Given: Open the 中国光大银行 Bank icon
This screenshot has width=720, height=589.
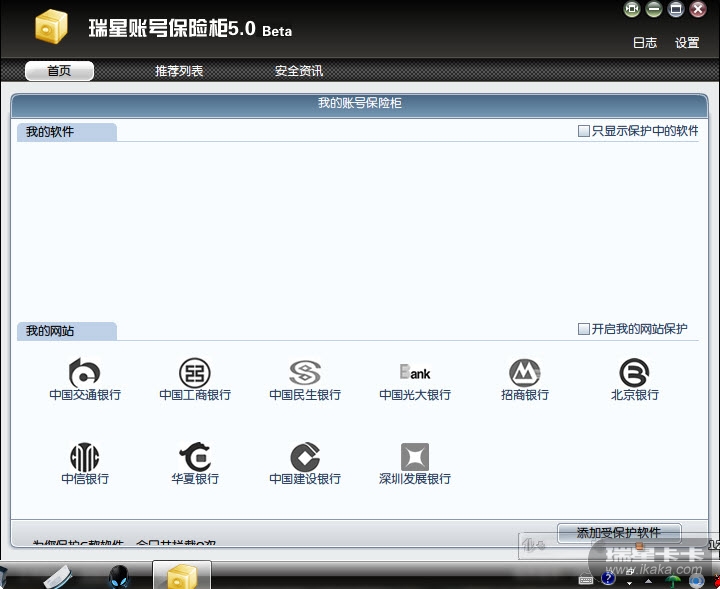Looking at the screenshot, I should pos(415,372).
